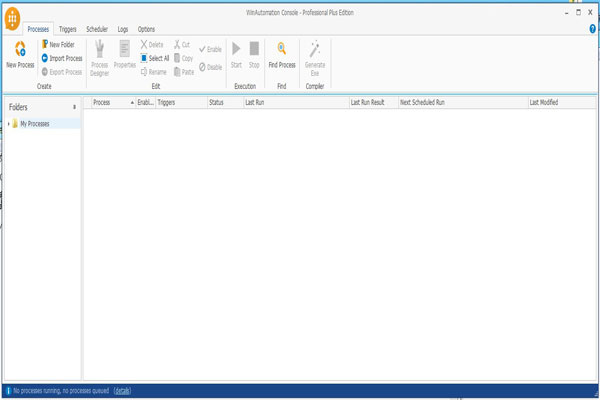Create a New Folder
The height and width of the screenshot is (400, 600).
58,44
